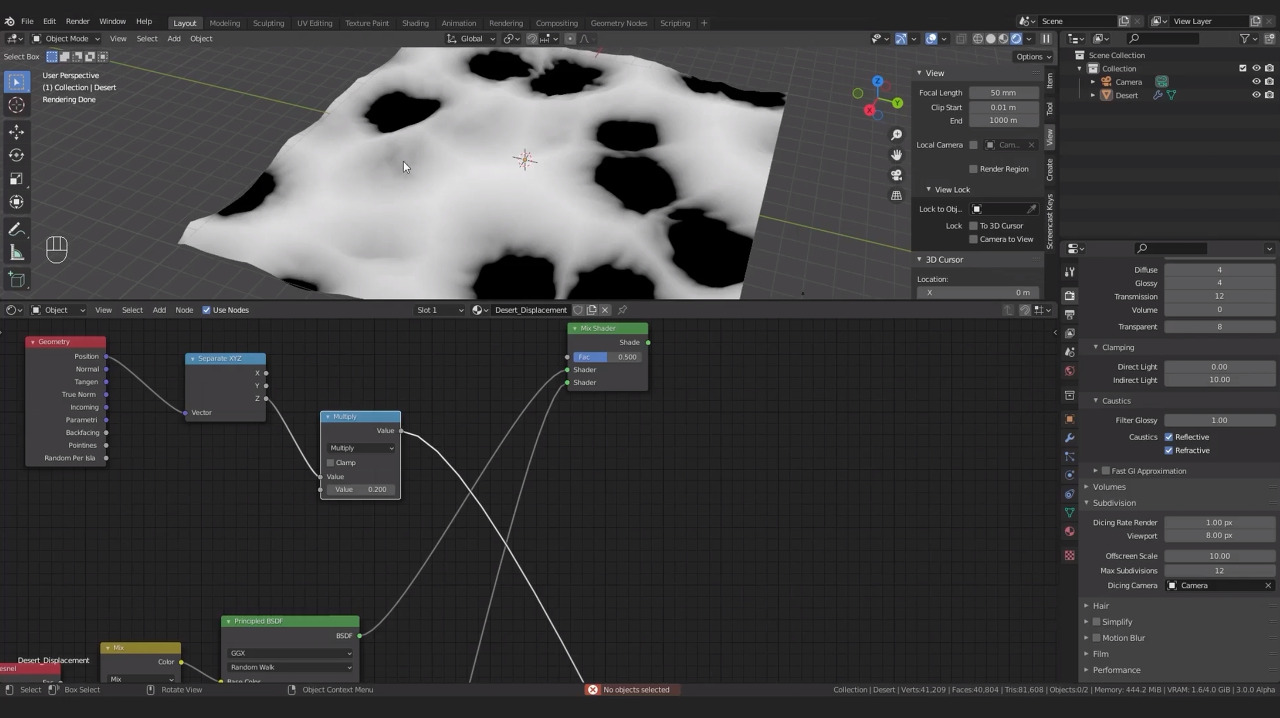Image resolution: width=1280 pixels, height=718 pixels.
Task: Open the View Layer properties tab icon
Action: (1069, 333)
